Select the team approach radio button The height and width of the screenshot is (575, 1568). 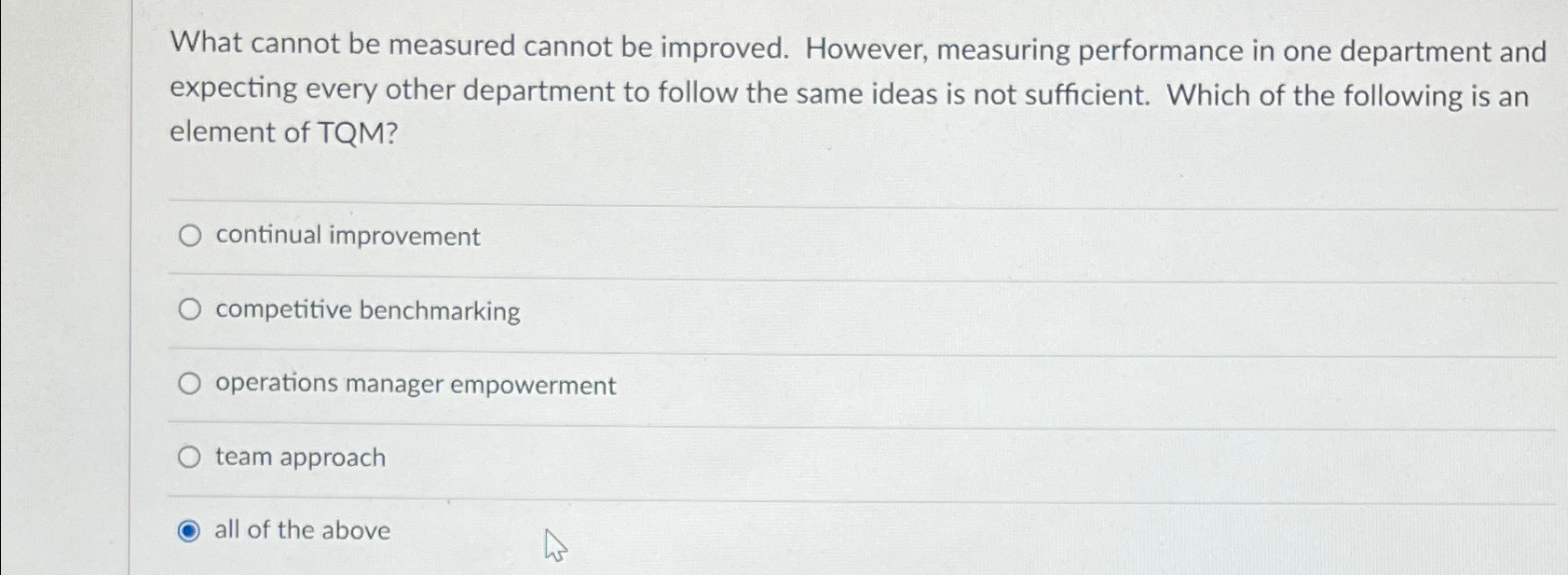click(x=191, y=457)
